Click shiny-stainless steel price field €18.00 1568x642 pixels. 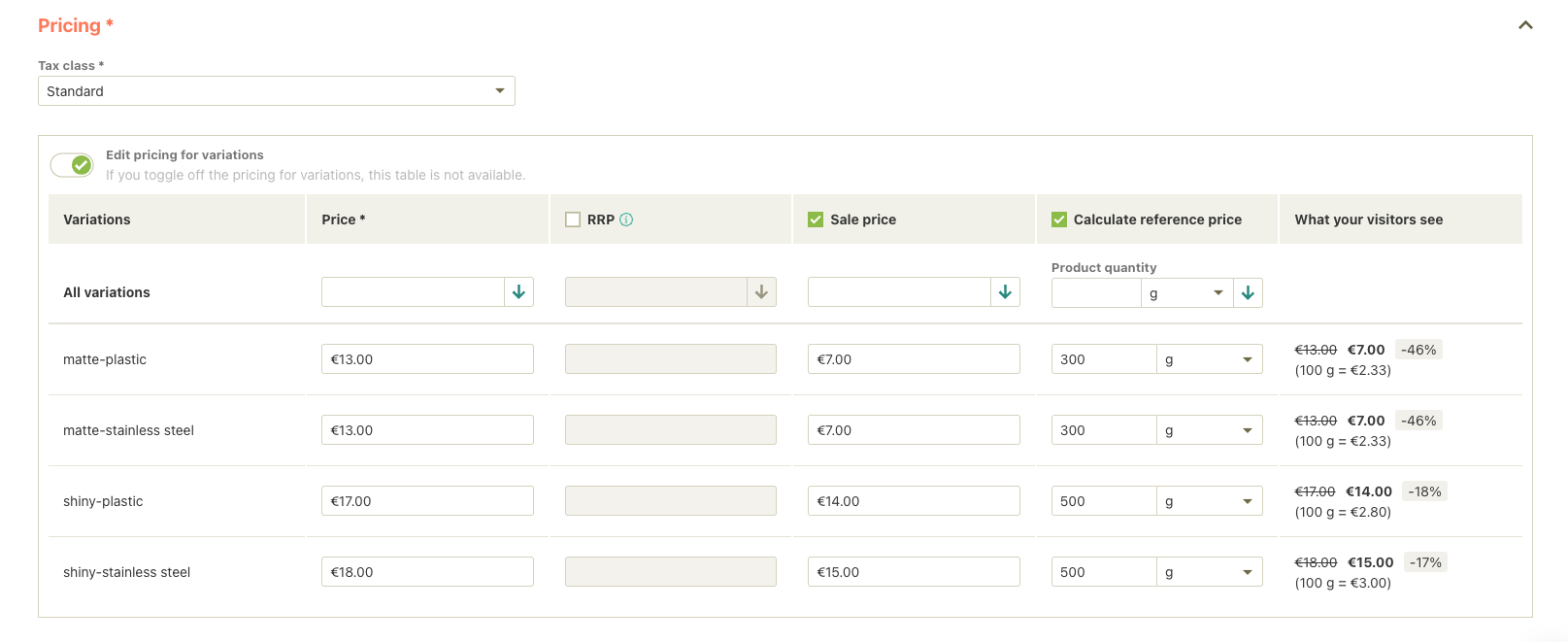coord(427,572)
